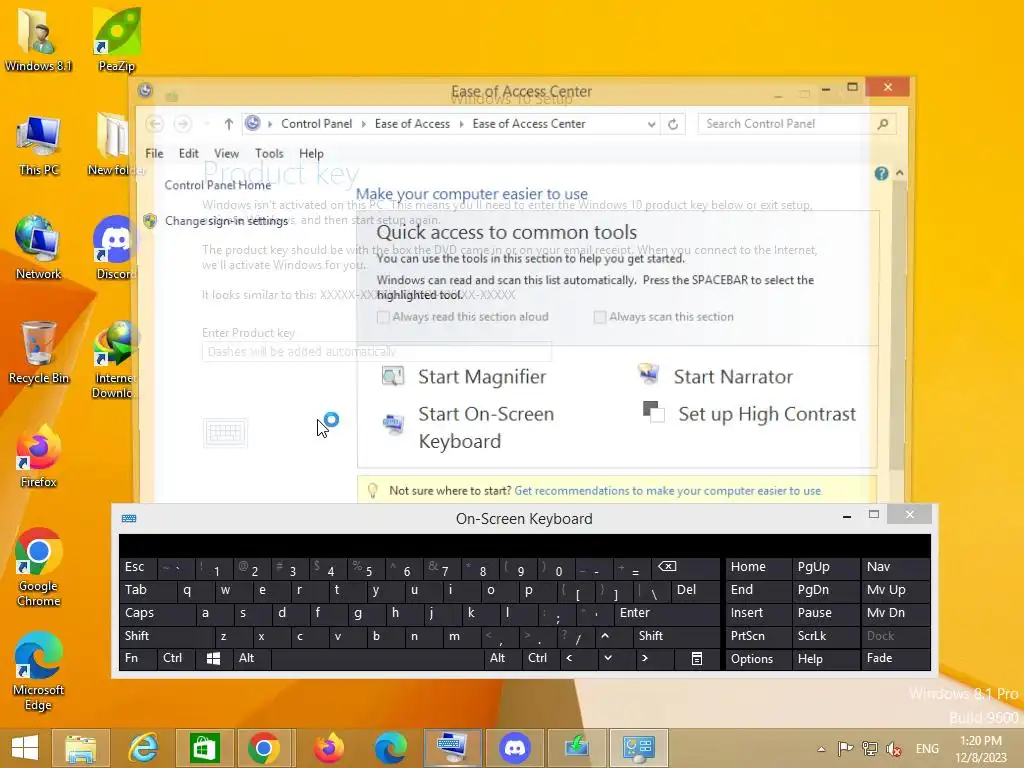
Task: Switch to On-Screen Keyboard taskbar item
Action: pyautogui.click(x=452, y=748)
